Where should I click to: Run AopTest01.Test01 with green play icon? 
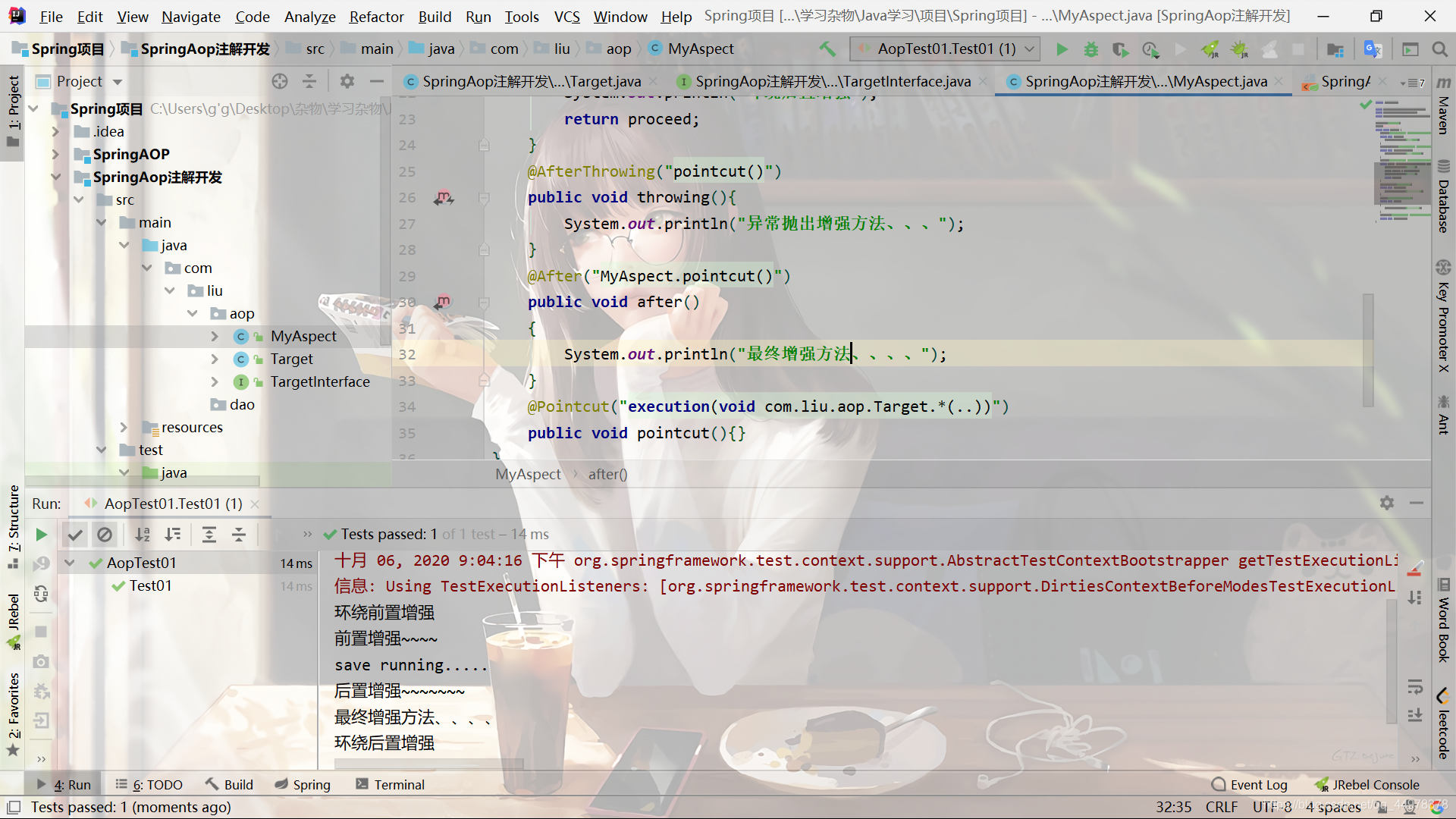point(1062,49)
